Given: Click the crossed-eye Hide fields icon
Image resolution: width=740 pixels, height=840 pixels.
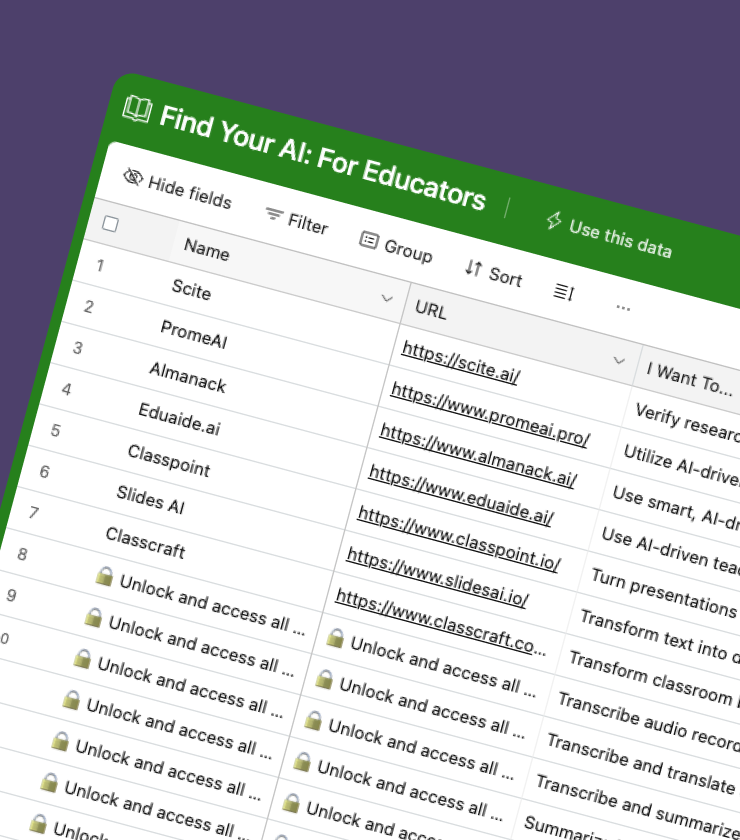Looking at the screenshot, I should [133, 176].
